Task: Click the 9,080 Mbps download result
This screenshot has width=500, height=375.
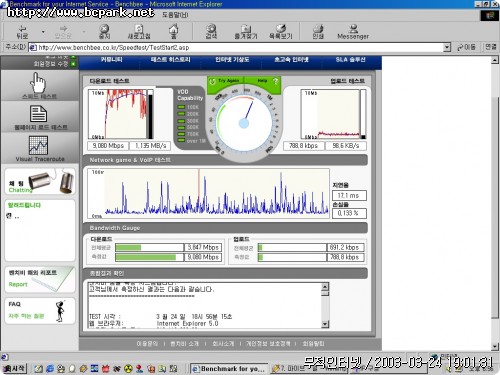Action: [x=108, y=146]
